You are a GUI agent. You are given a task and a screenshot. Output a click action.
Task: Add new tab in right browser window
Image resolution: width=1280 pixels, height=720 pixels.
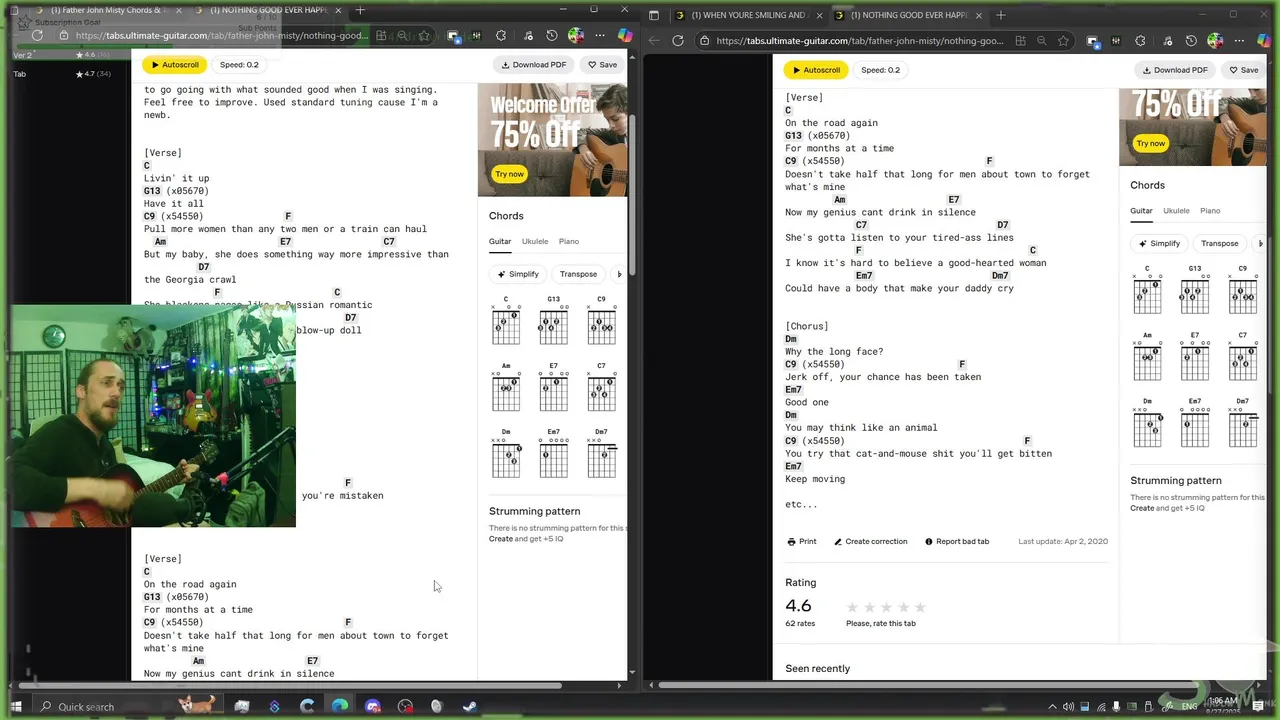(x=1001, y=15)
